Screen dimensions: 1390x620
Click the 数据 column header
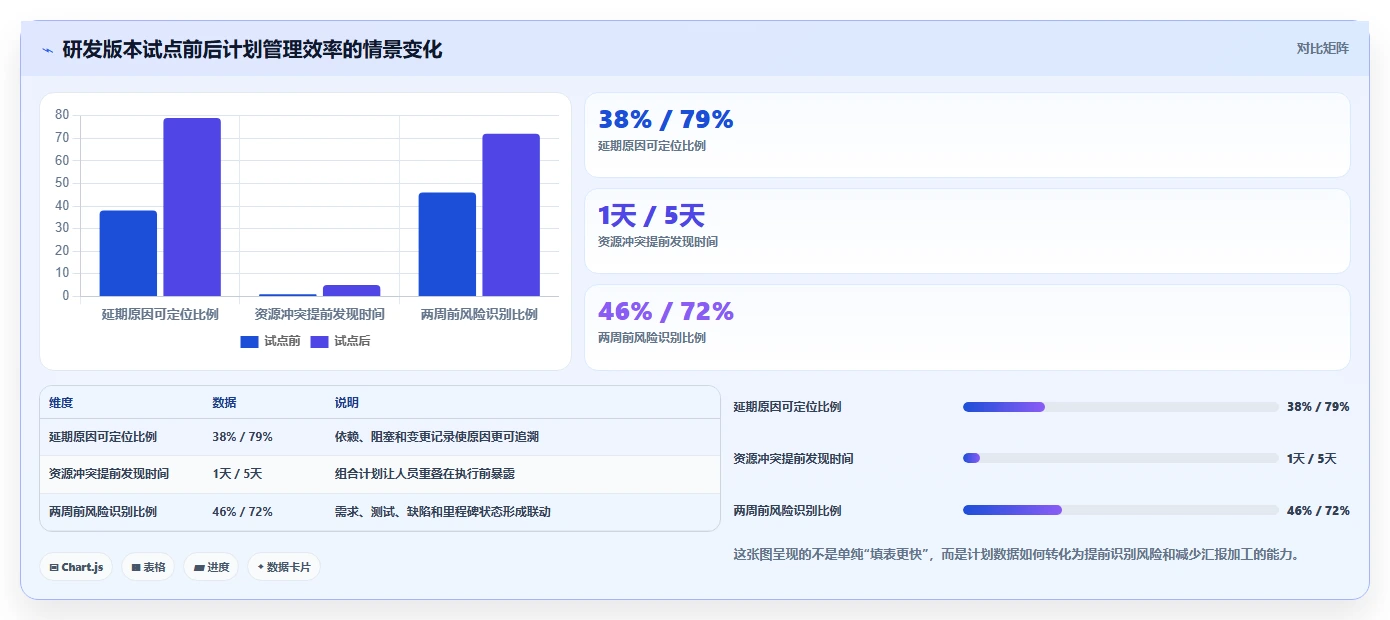224,403
